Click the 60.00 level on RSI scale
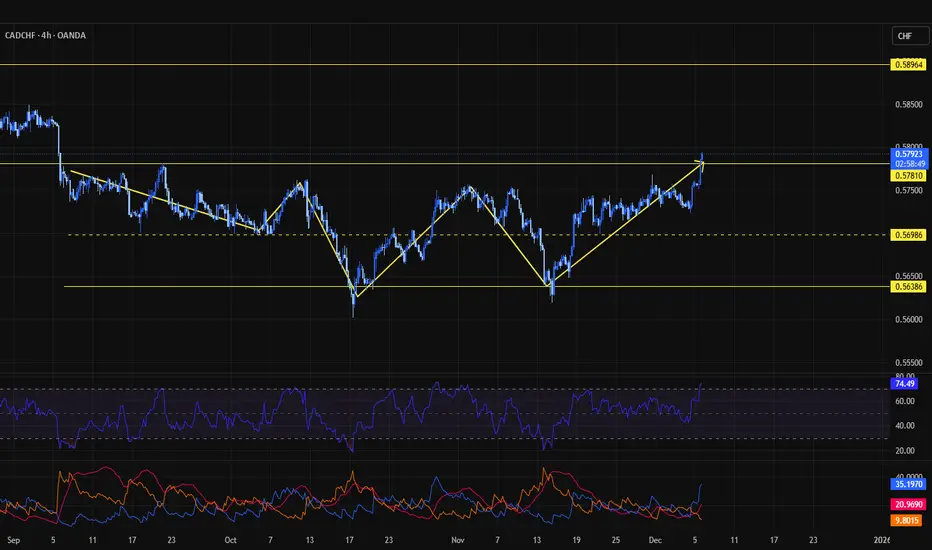This screenshot has width=932, height=550. 908,401
